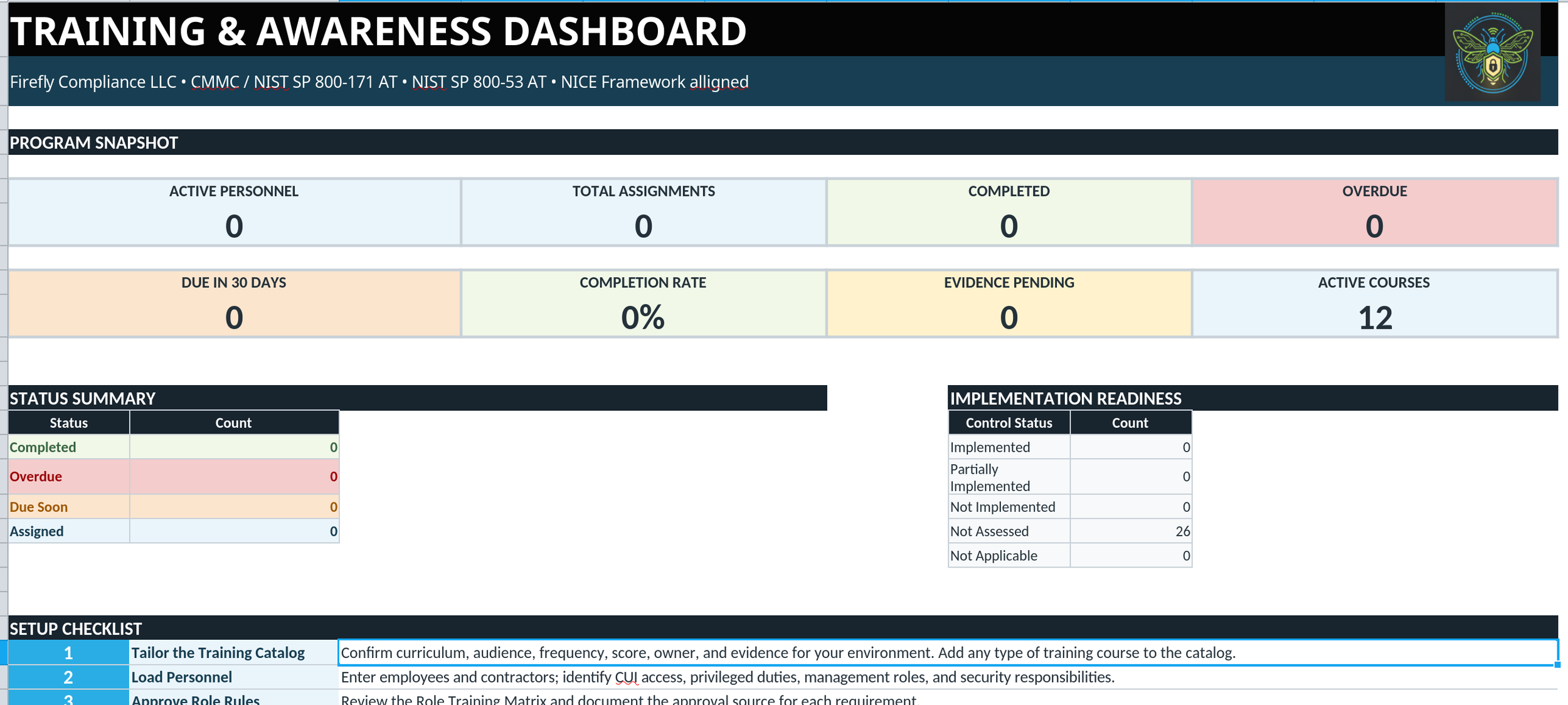Select the Partially Implemented row label
The height and width of the screenshot is (705, 1568).
click(1009, 477)
